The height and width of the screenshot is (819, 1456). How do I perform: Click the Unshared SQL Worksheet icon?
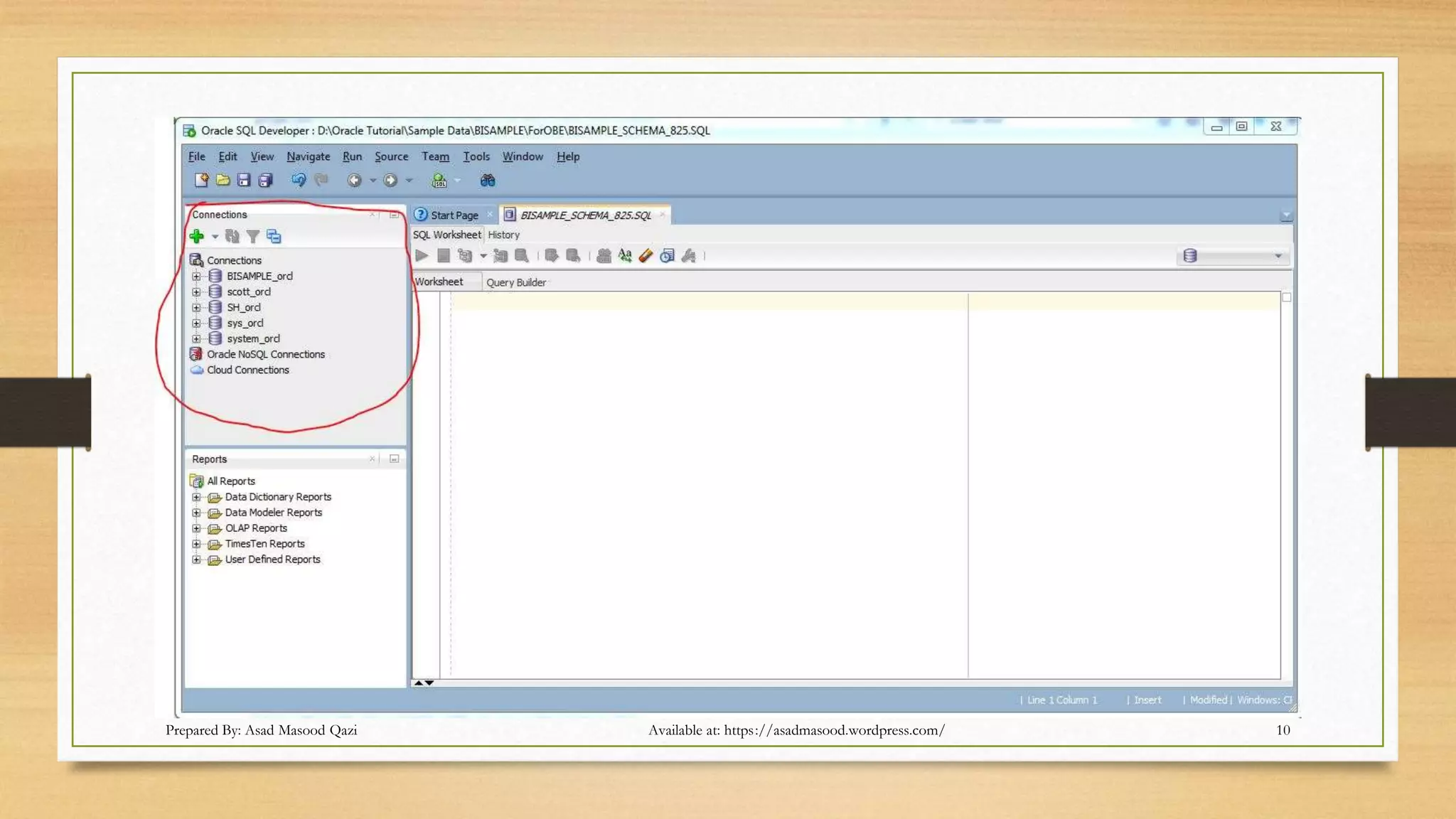coord(604,256)
